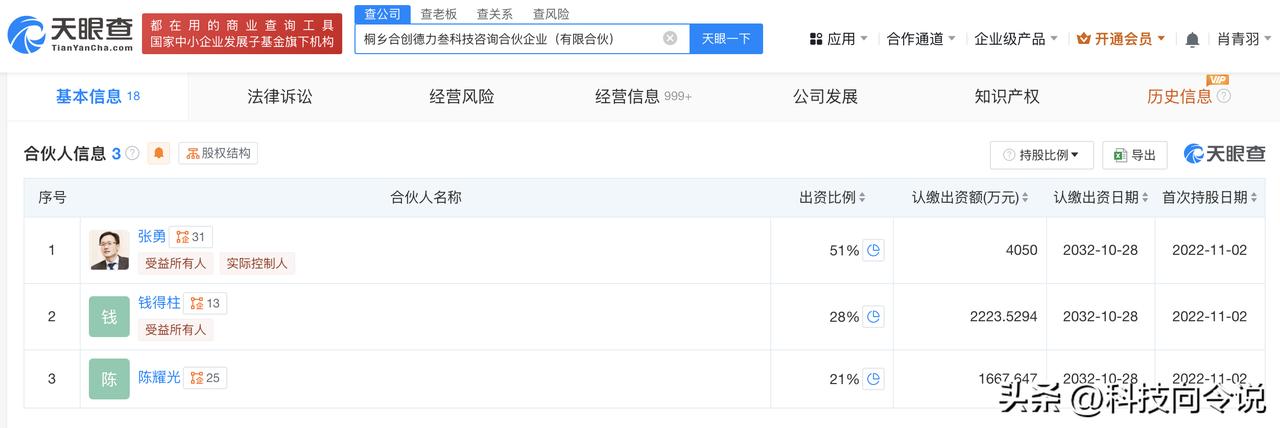1280x428 pixels.
Task: Open the pie chart icon next to 28%
Action: pos(874,316)
